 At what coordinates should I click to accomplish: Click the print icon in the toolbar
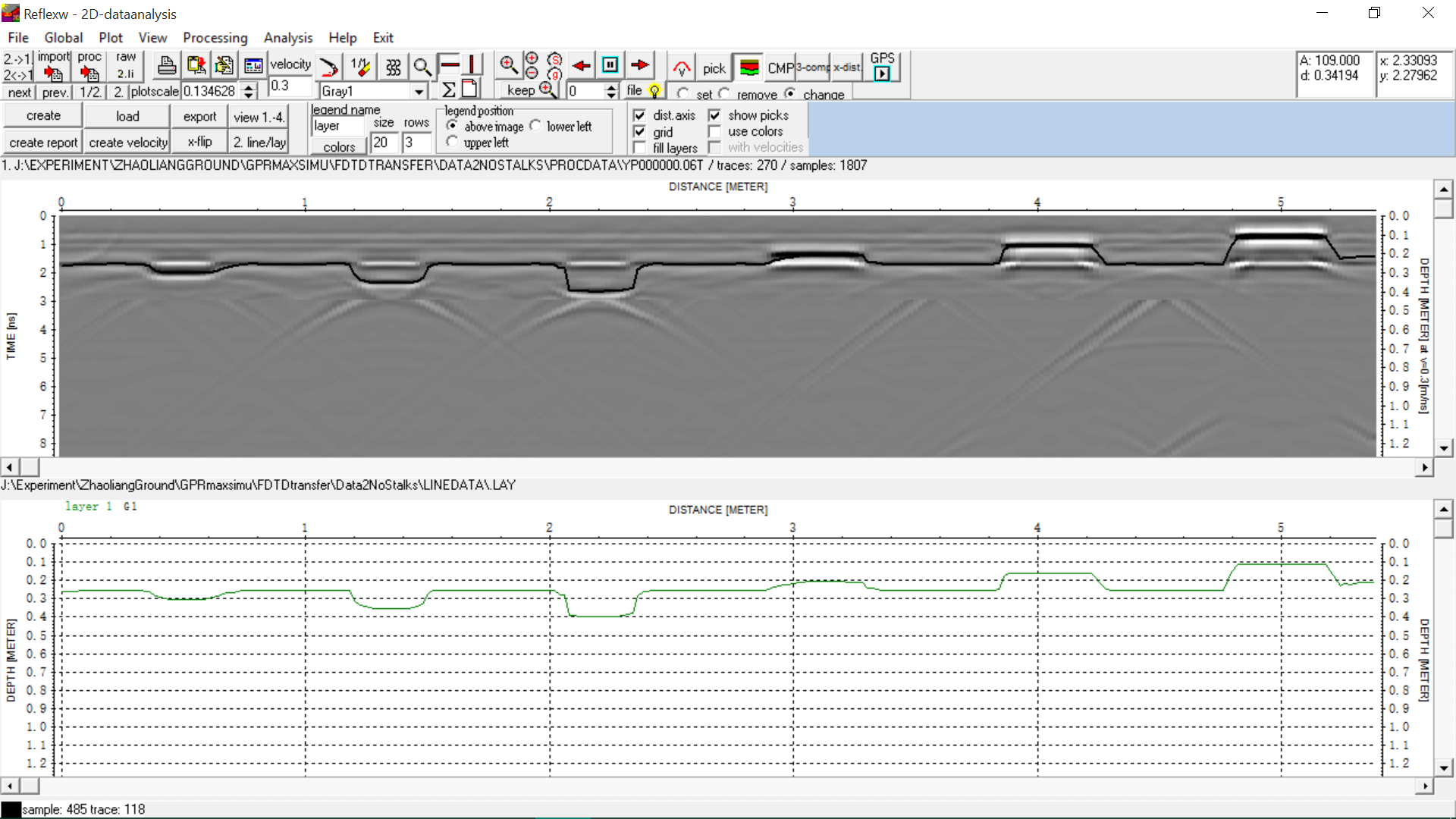tap(167, 65)
